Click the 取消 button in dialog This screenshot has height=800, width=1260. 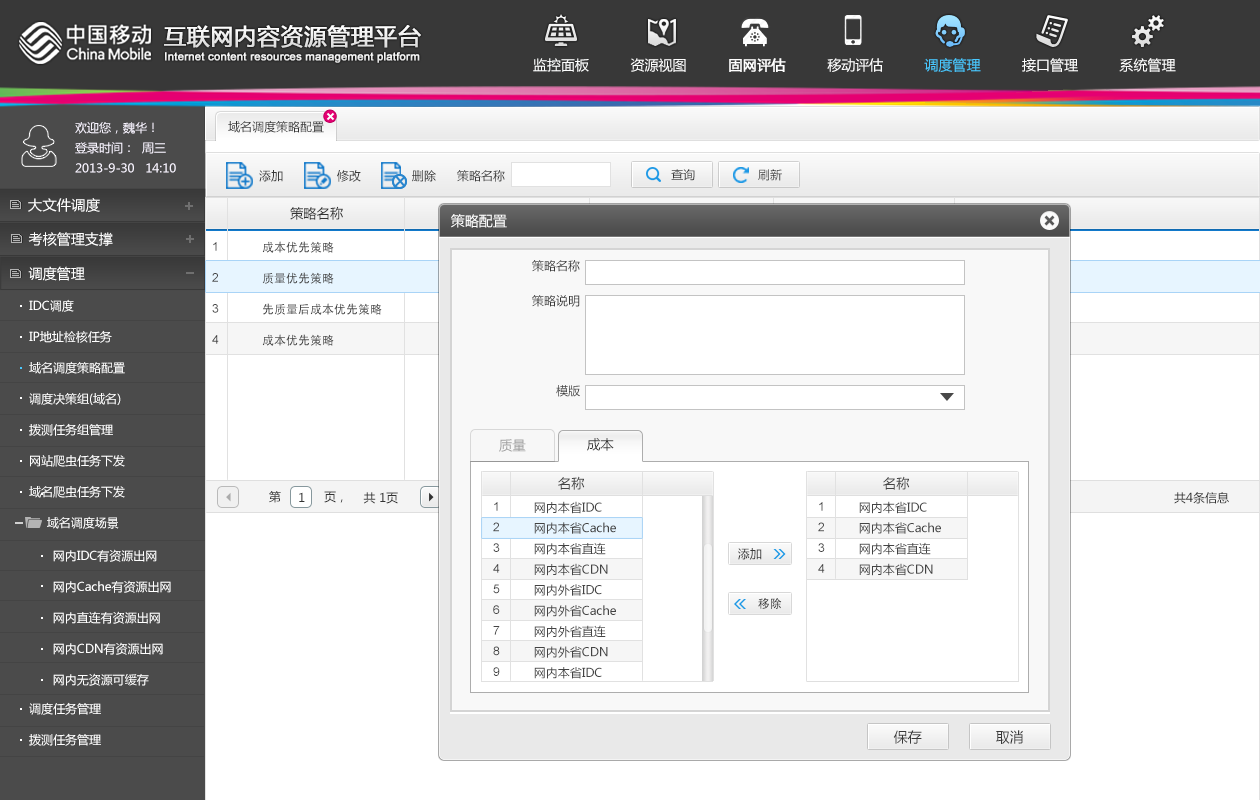click(x=1009, y=737)
